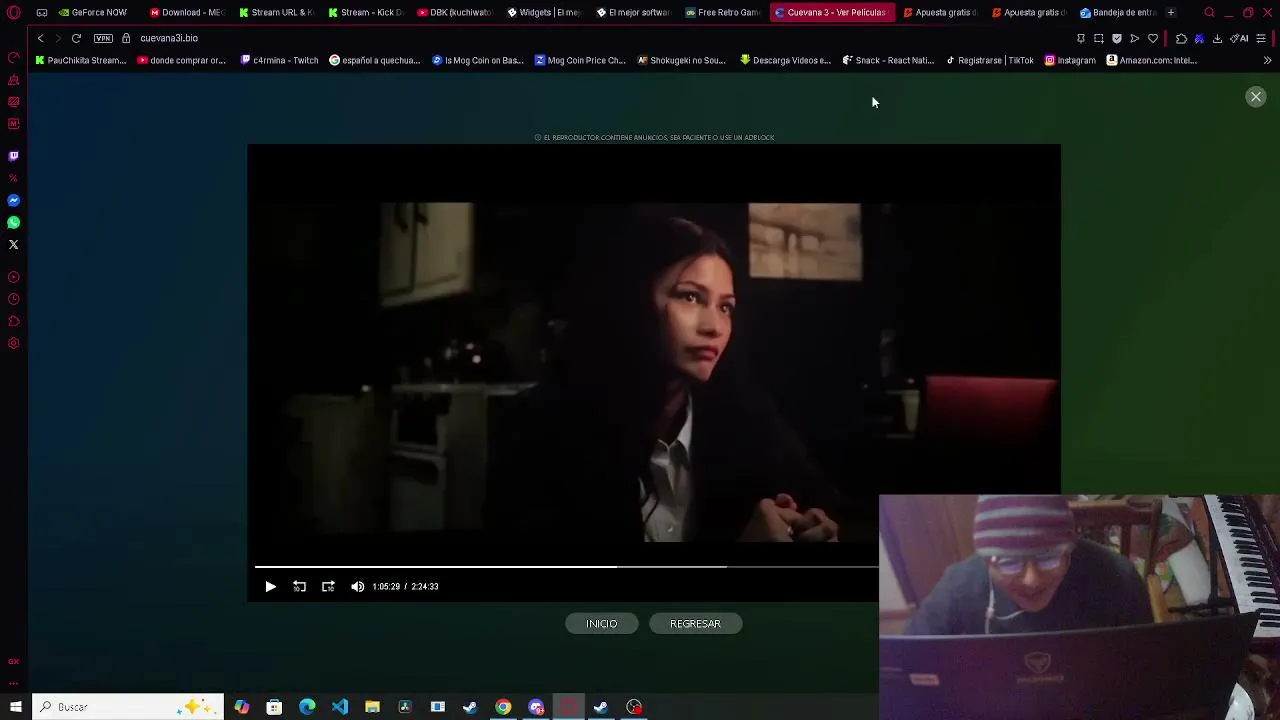Viewport: 1280px width, 720px height.
Task: Rewind the video 10 seconds
Action: [x=299, y=587]
